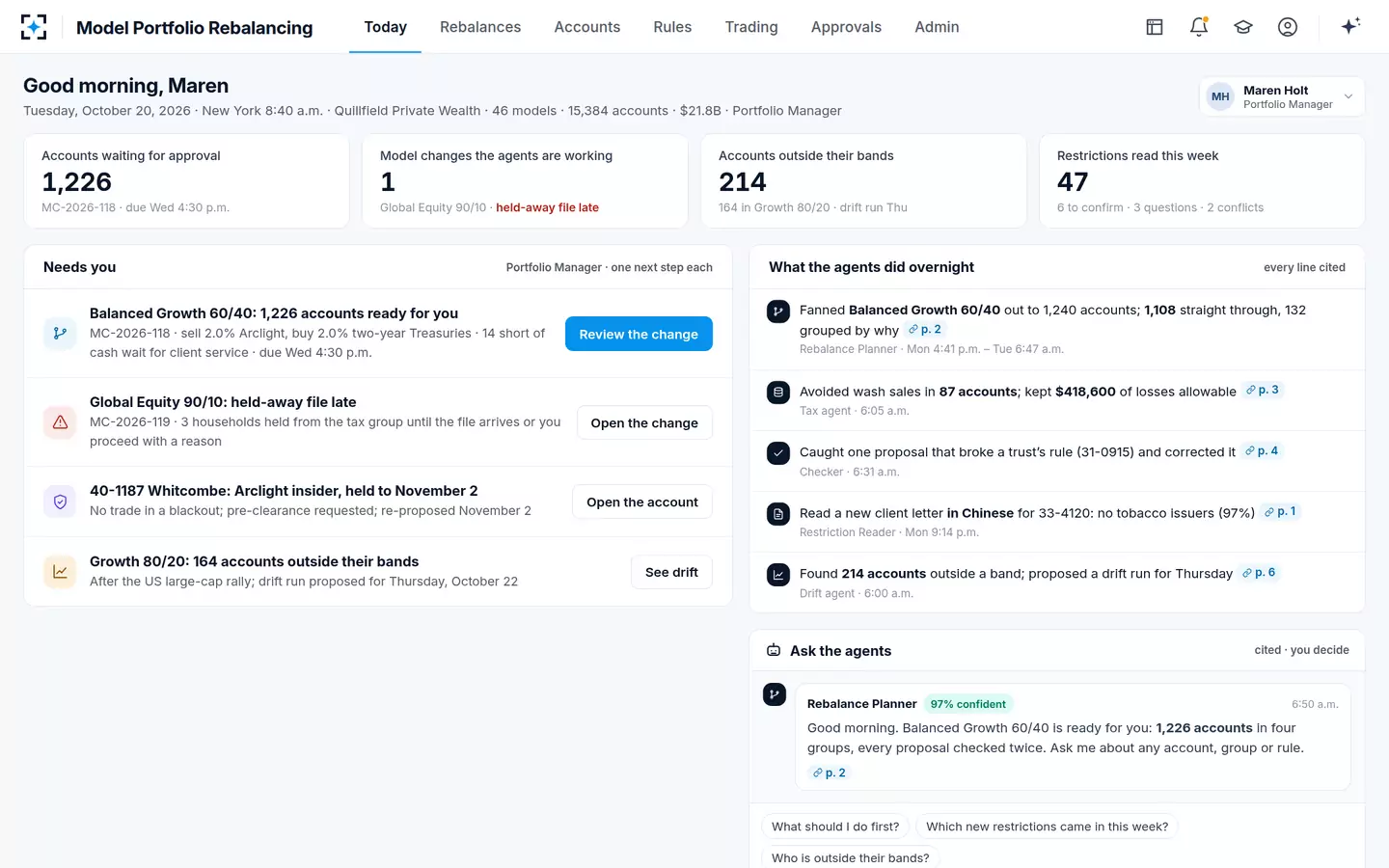1389x868 pixels.
Task: Open the graduation cap learning icon
Action: tap(1243, 27)
